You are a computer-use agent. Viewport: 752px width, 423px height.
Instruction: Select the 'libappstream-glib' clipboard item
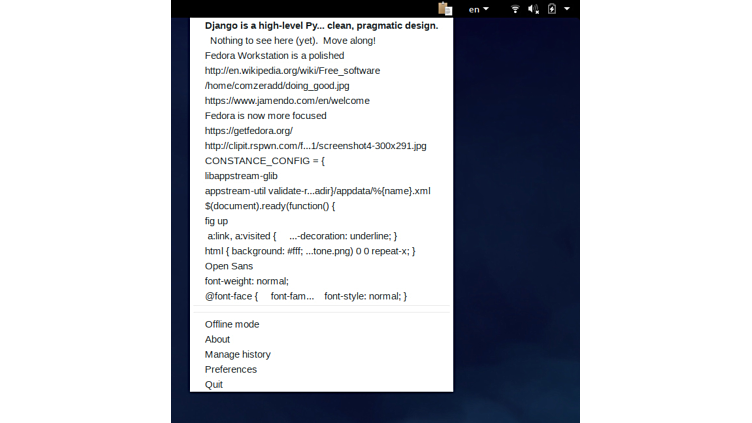coord(241,175)
